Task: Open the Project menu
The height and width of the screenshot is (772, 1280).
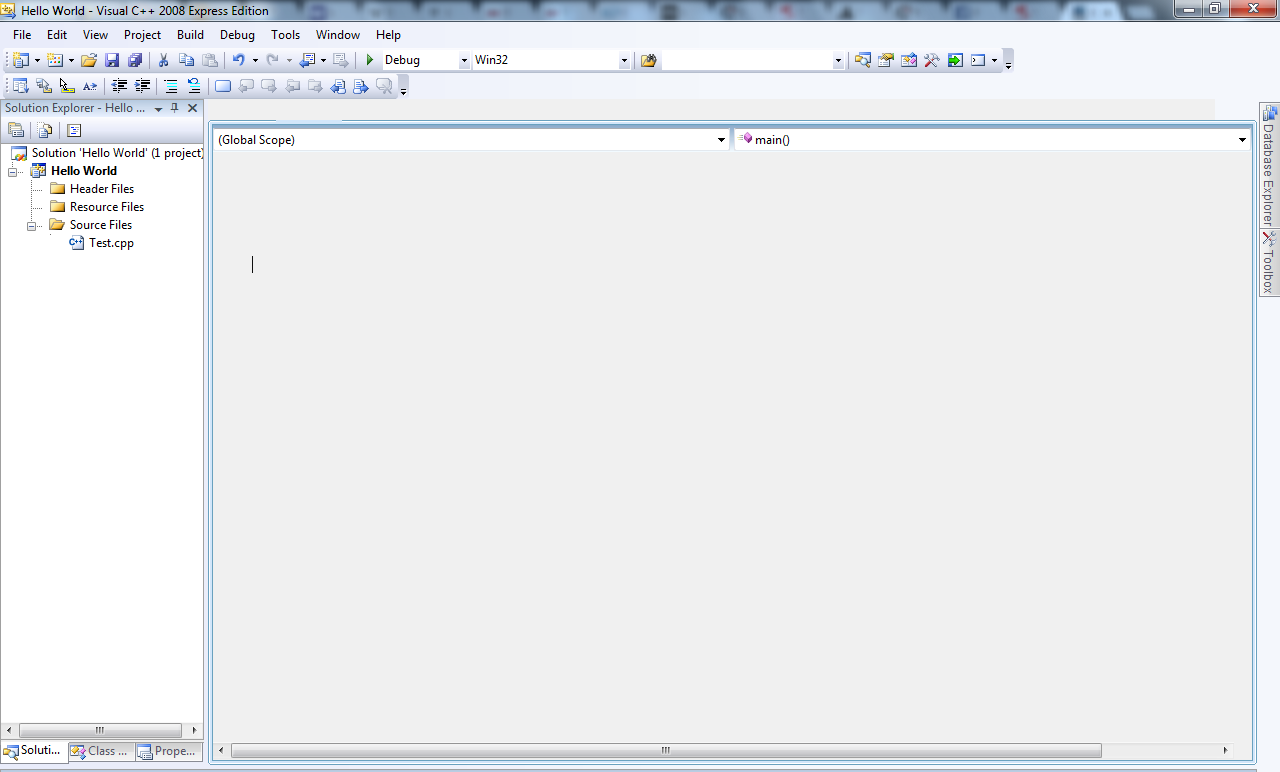Action: coord(142,34)
